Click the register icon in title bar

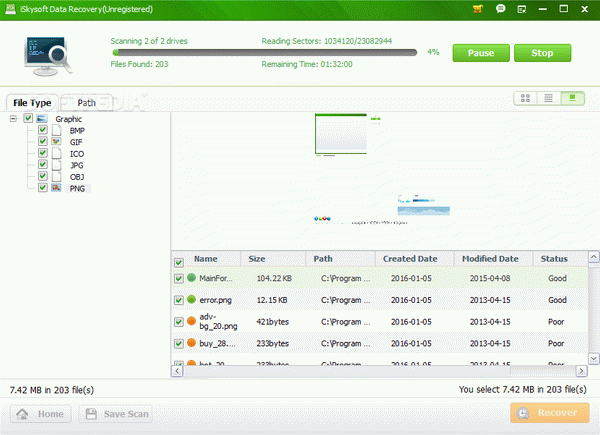(x=522, y=9)
